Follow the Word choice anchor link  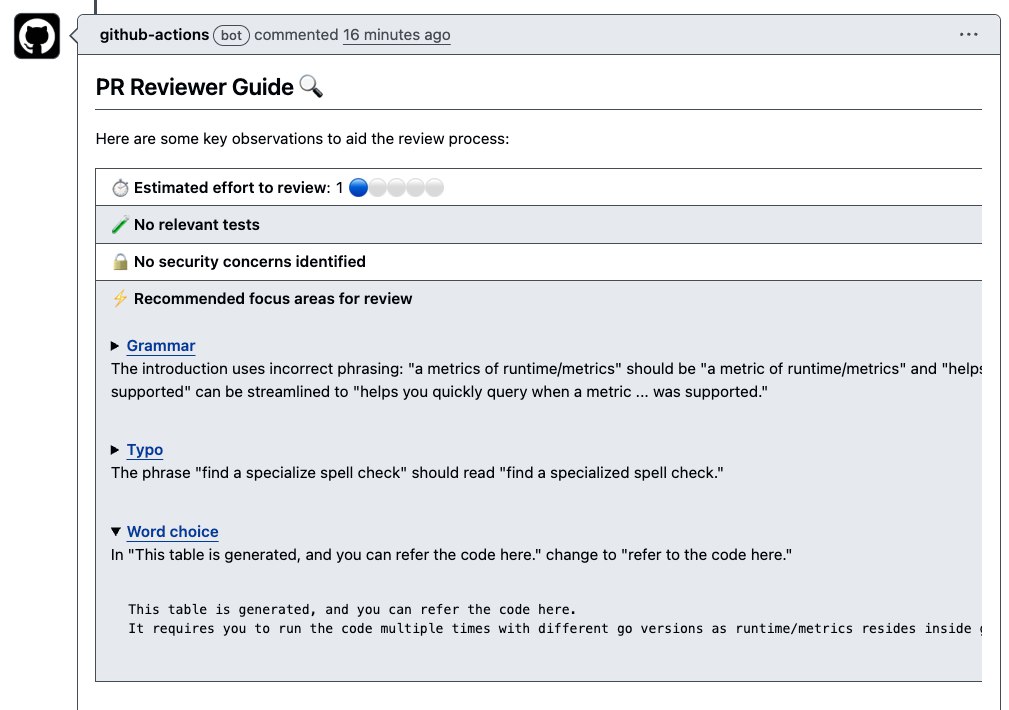[172, 531]
